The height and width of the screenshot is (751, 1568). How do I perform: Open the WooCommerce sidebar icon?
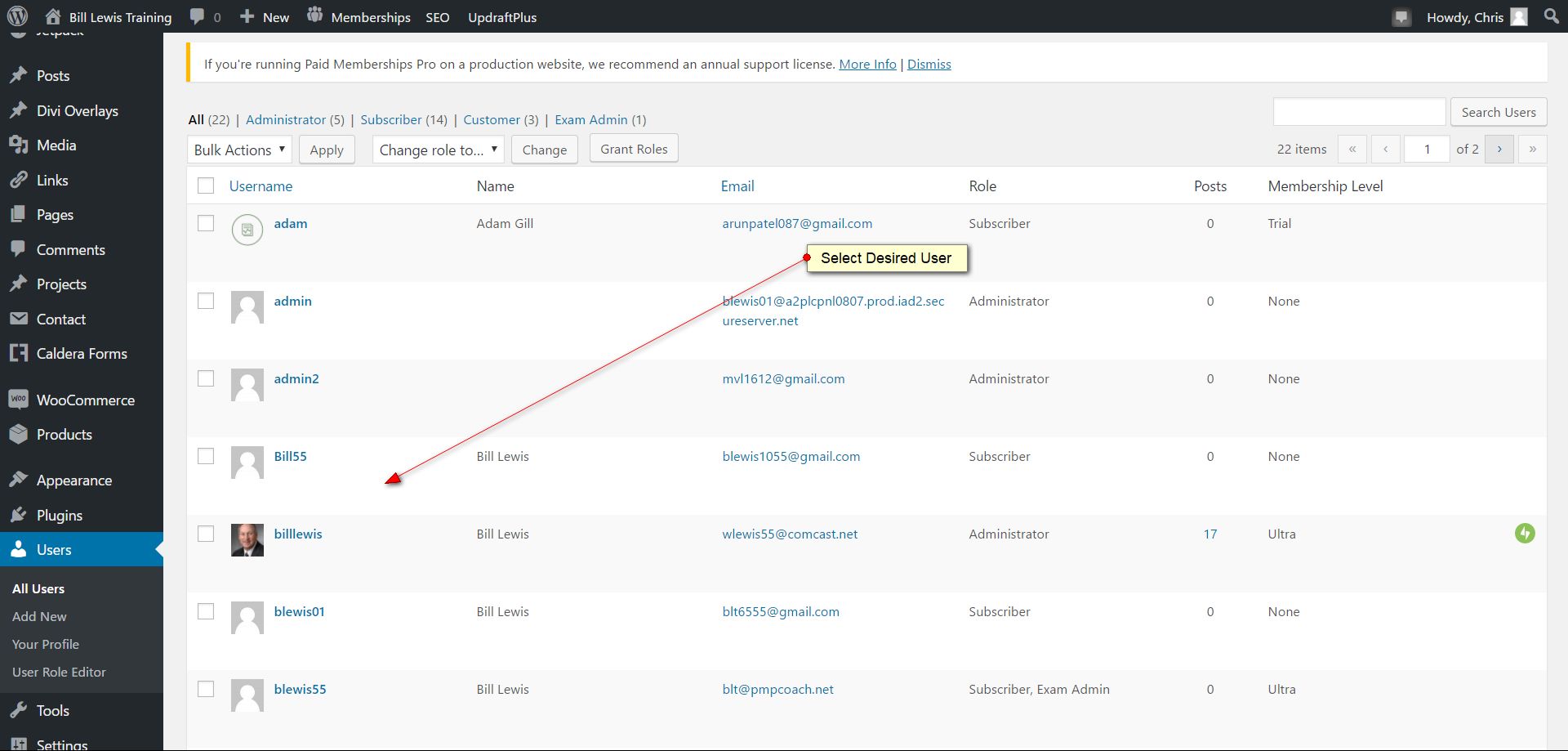(x=18, y=400)
